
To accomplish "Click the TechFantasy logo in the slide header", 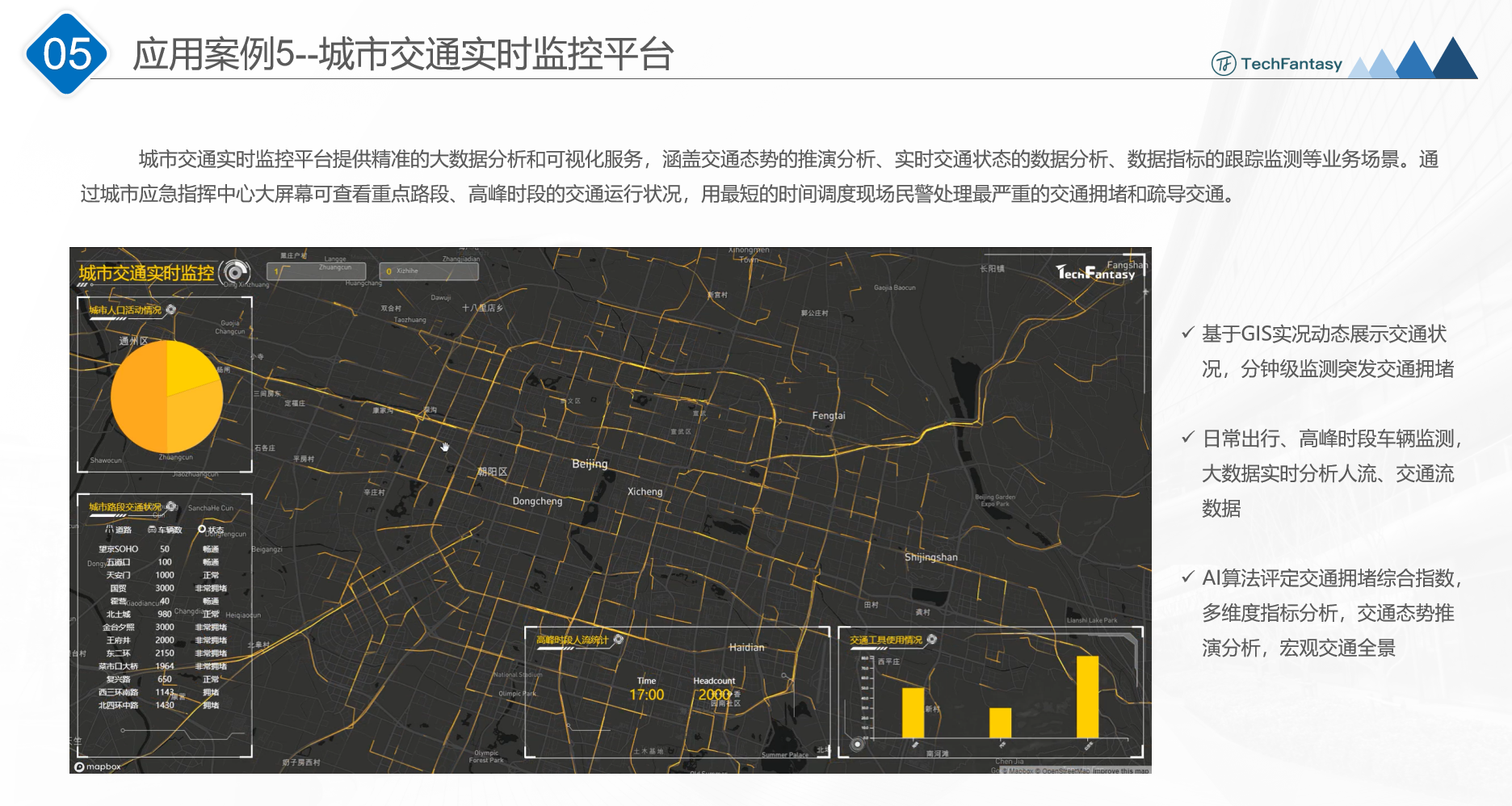I will point(1277,63).
